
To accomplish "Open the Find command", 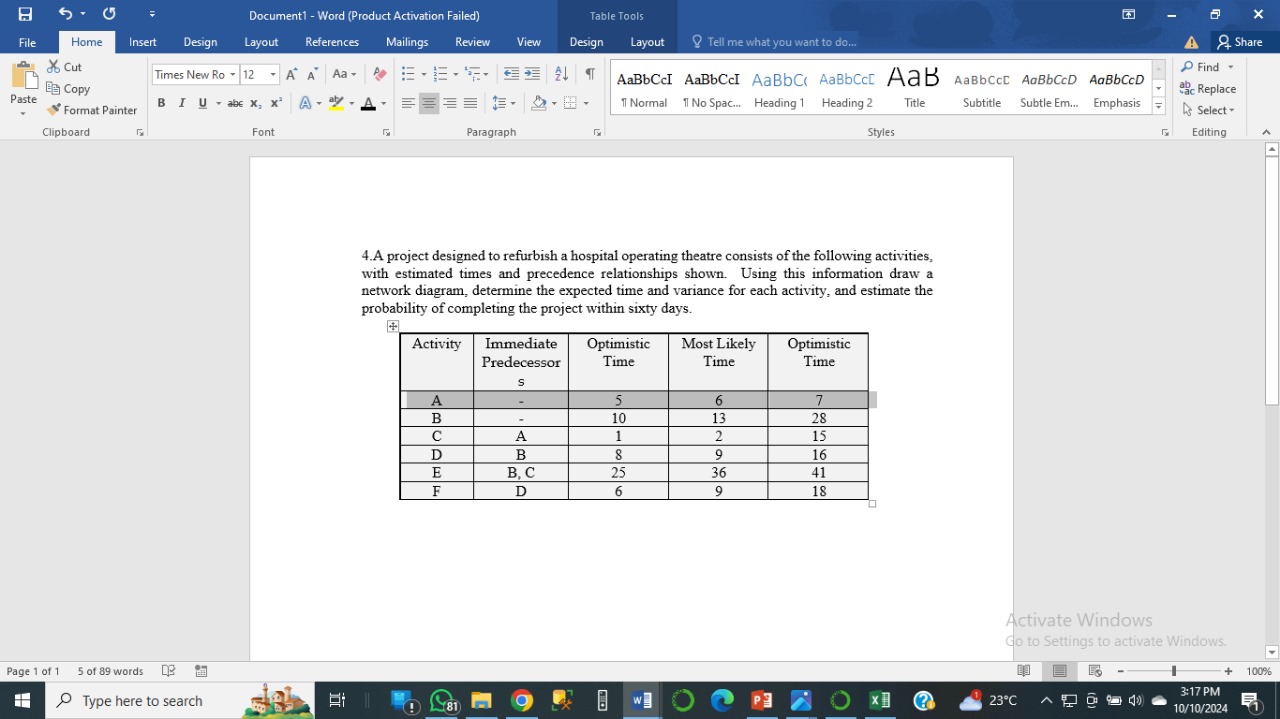I will coord(1202,67).
